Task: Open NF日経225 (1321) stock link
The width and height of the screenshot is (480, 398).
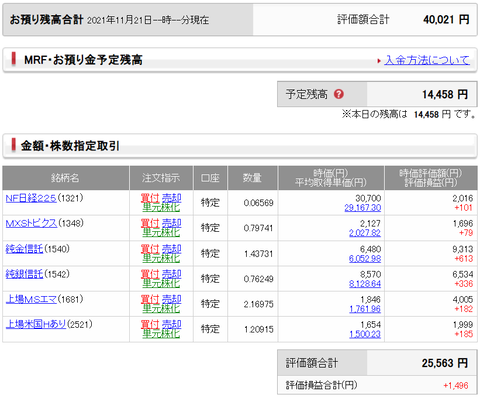Action: coord(31,198)
